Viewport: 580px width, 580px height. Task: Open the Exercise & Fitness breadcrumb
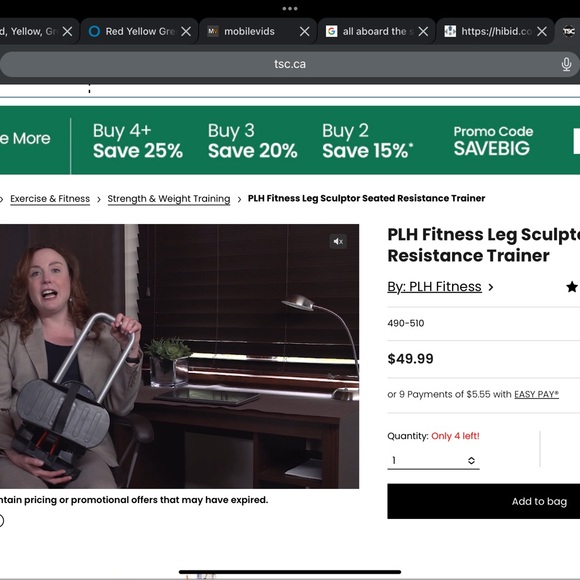coord(50,199)
